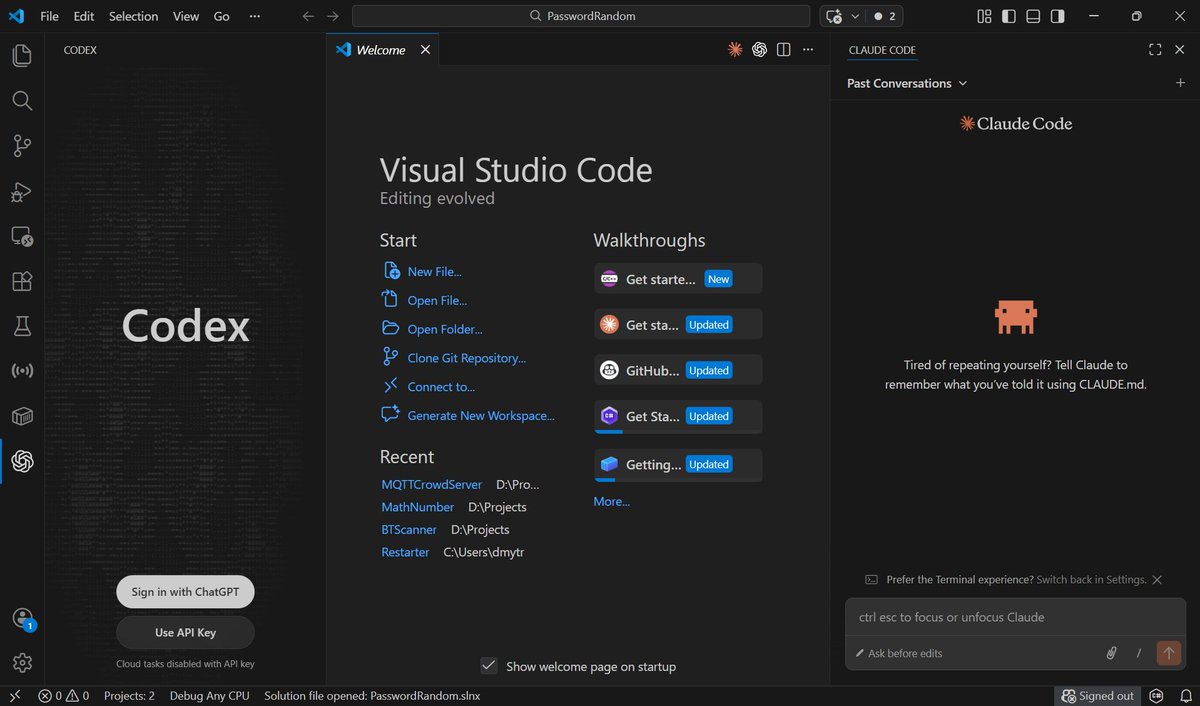Open the Source Control view
The height and width of the screenshot is (706, 1200).
[x=22, y=146]
